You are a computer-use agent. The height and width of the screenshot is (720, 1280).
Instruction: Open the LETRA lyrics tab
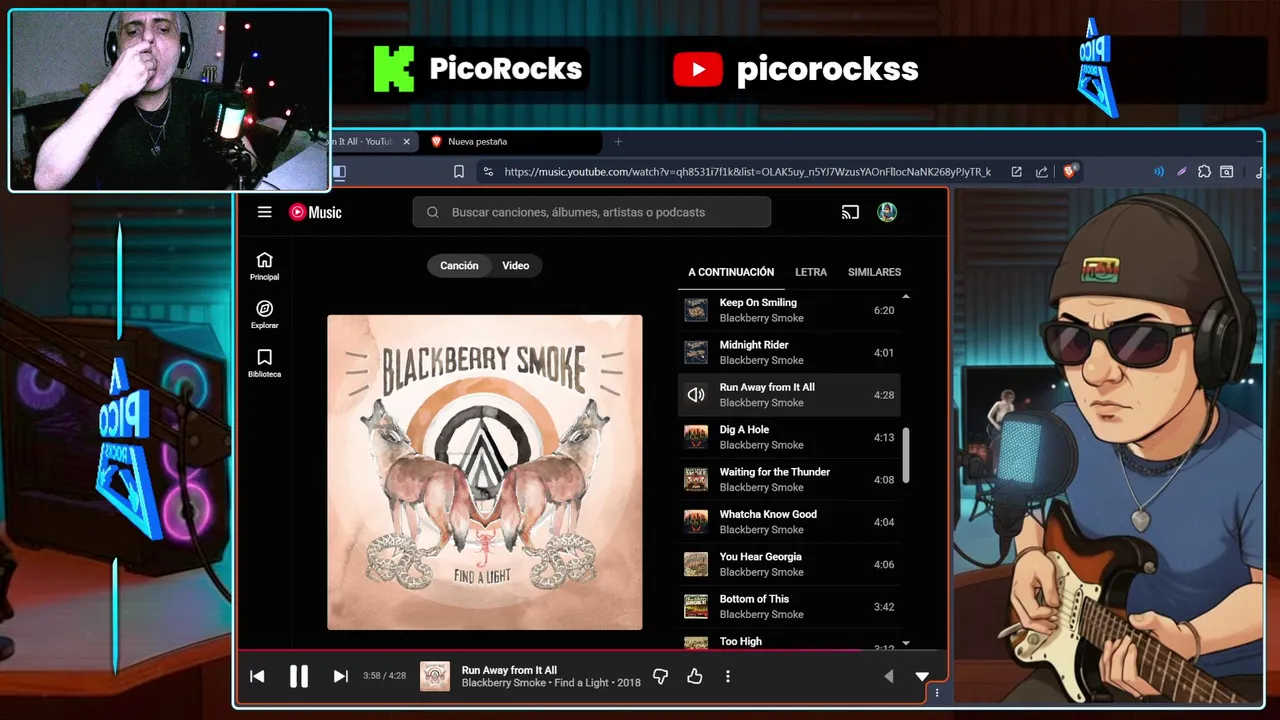pyautogui.click(x=811, y=272)
